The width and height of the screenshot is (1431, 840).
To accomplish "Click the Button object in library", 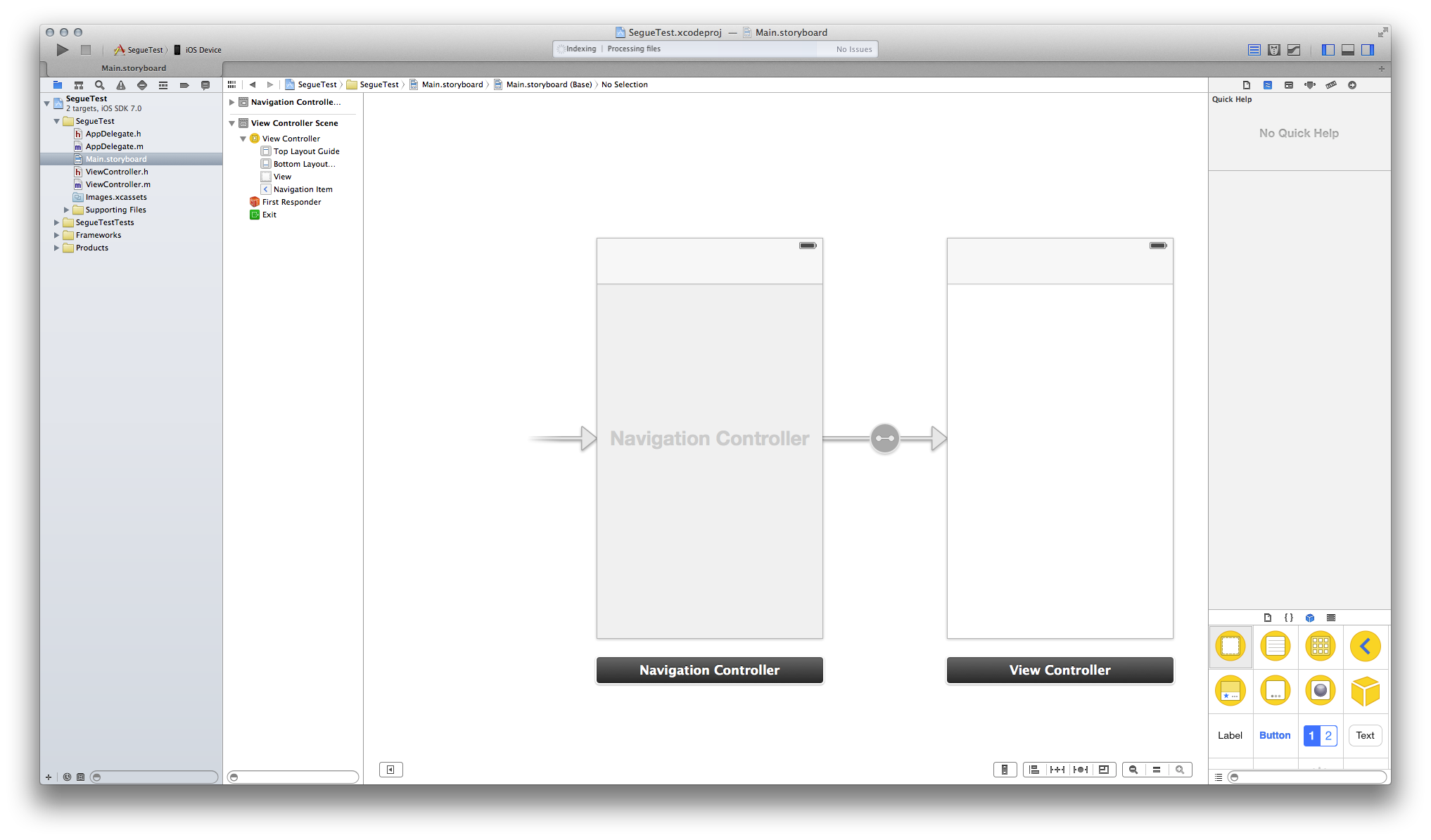I will point(1274,735).
